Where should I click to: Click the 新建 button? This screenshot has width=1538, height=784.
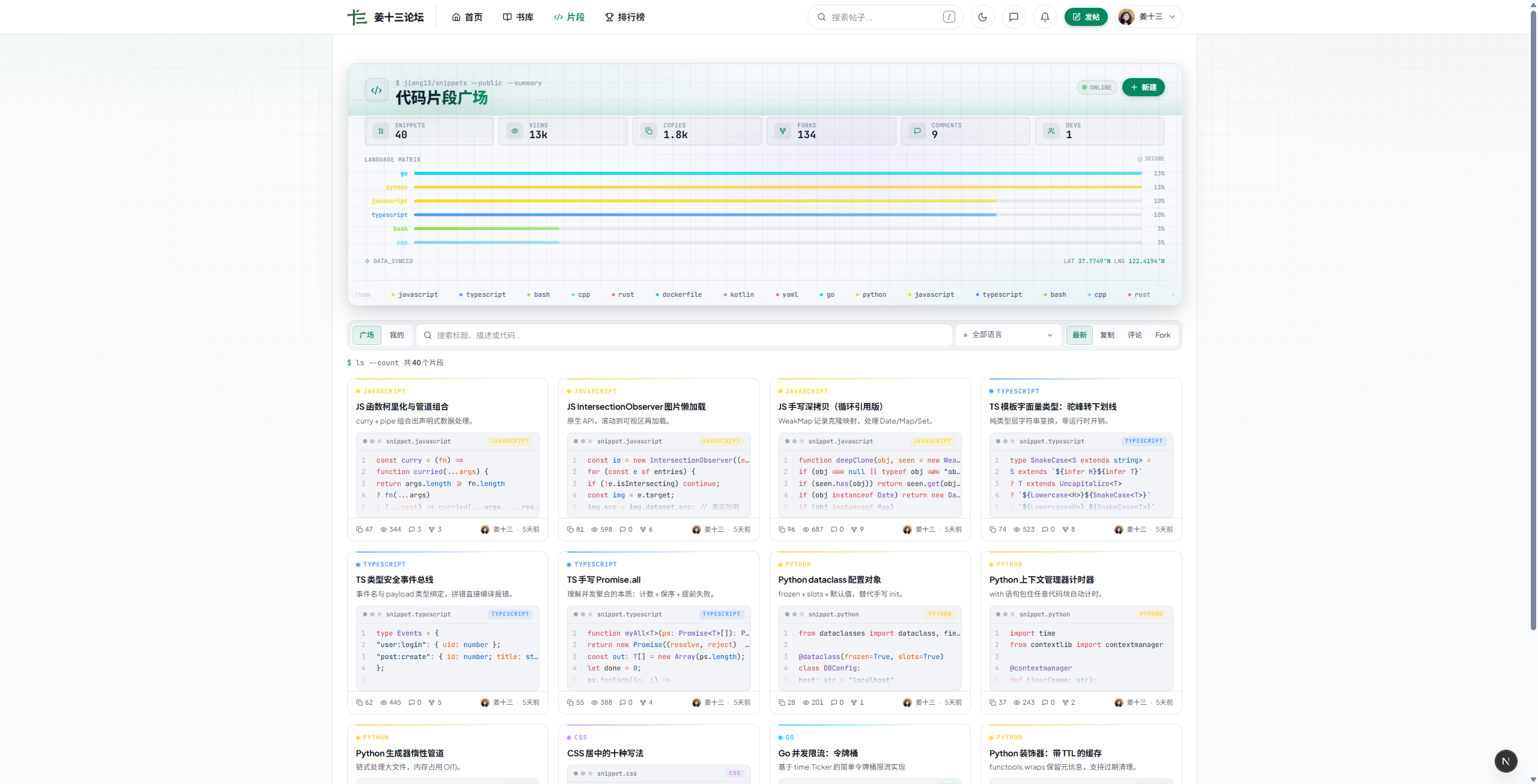(1143, 87)
